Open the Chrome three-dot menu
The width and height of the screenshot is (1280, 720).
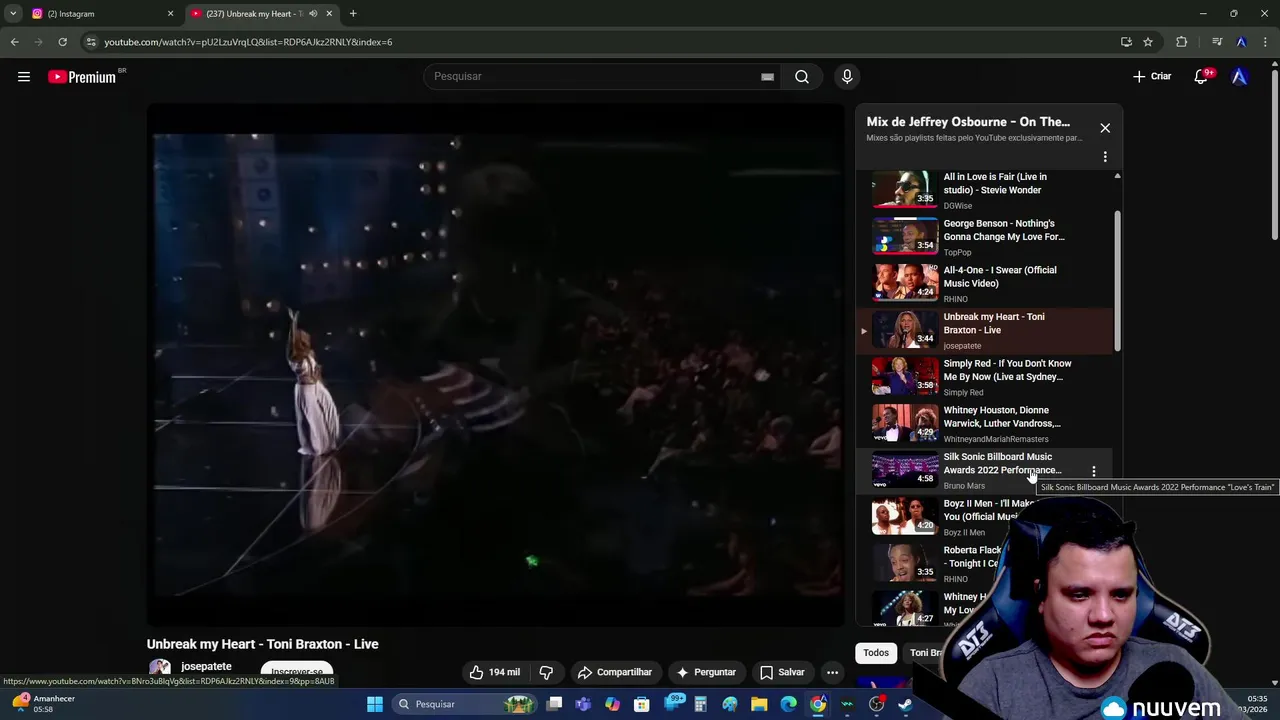[1265, 42]
